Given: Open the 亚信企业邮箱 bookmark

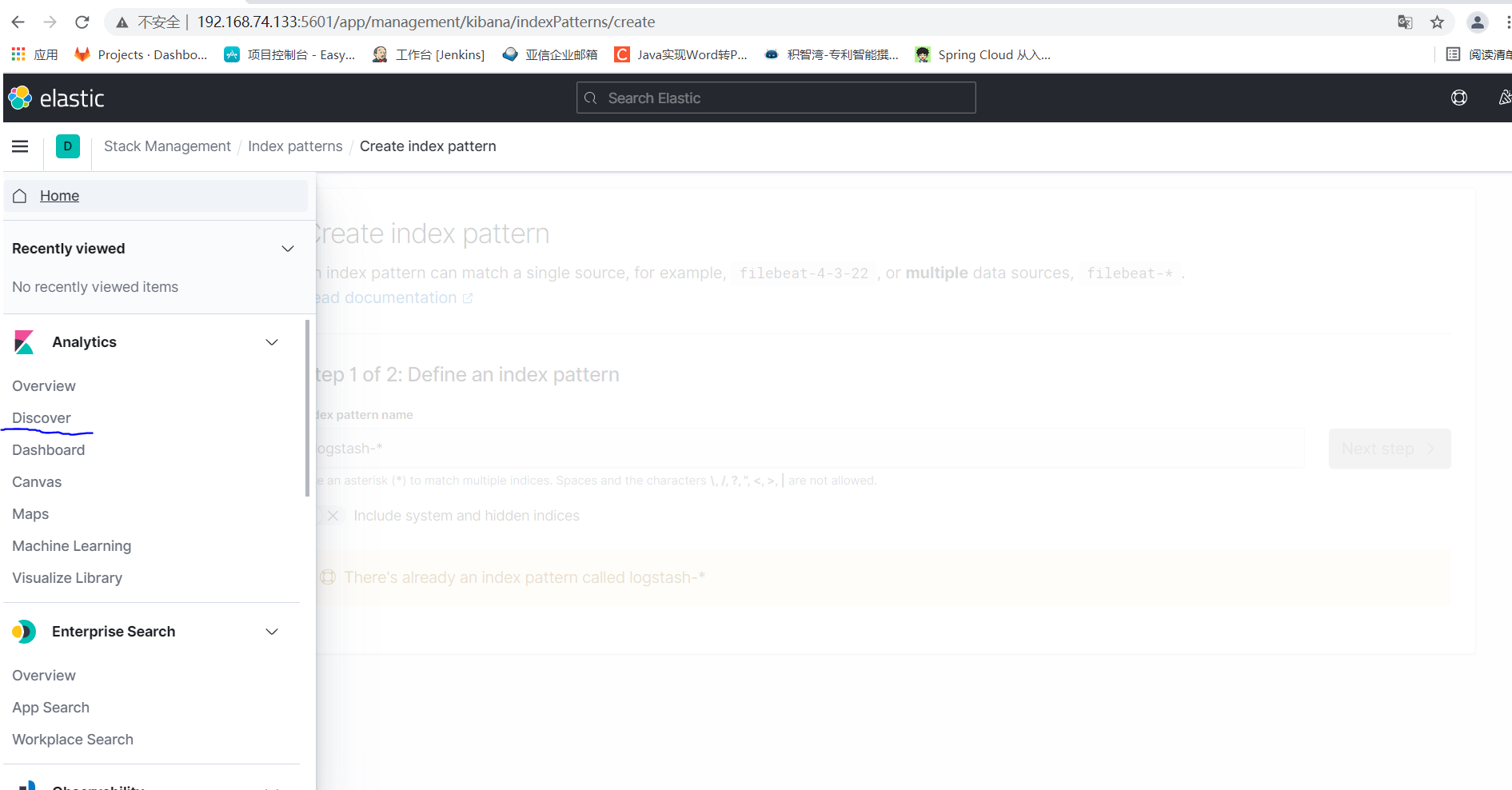Looking at the screenshot, I should coord(550,54).
